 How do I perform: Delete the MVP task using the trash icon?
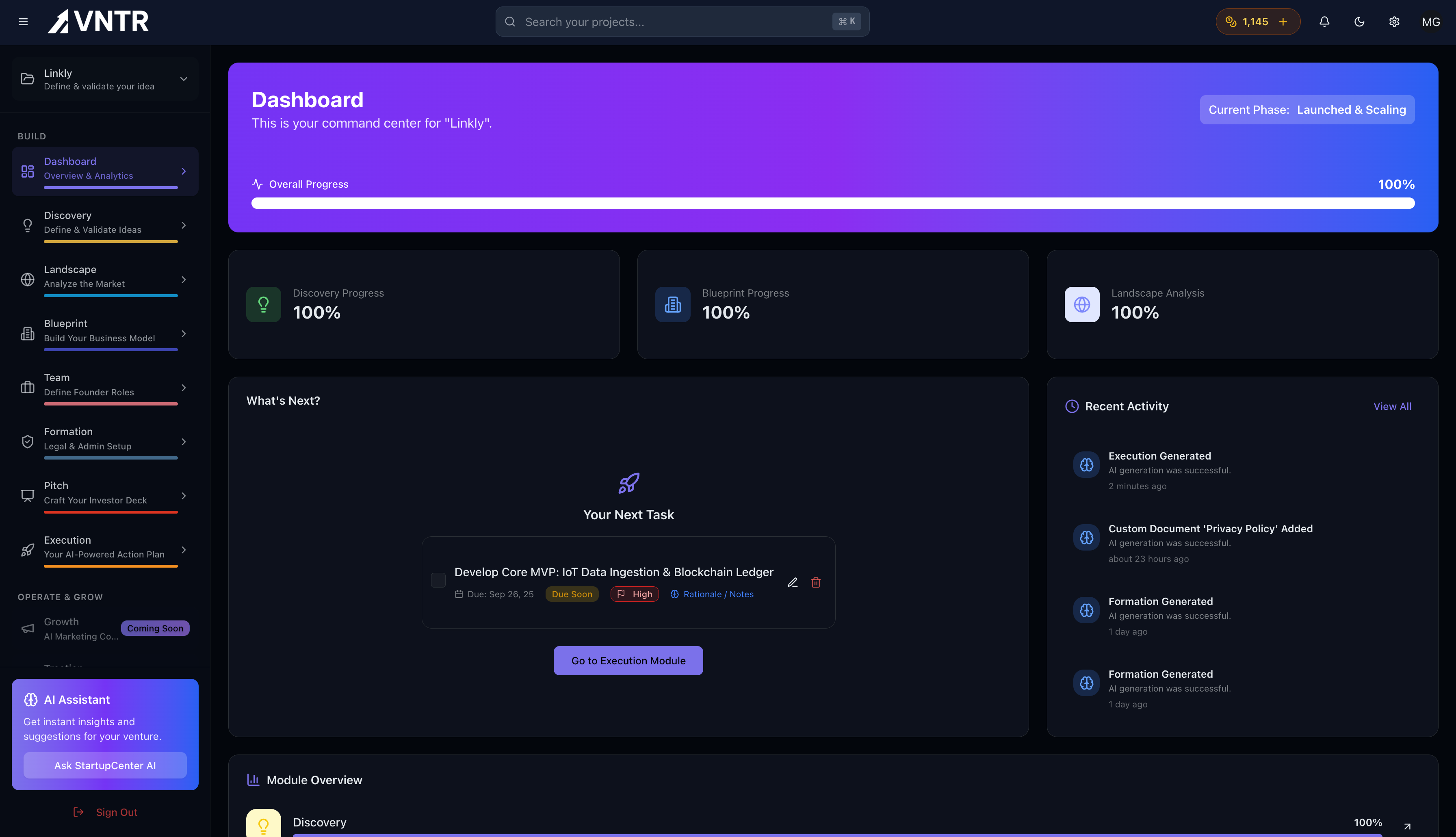tap(816, 582)
